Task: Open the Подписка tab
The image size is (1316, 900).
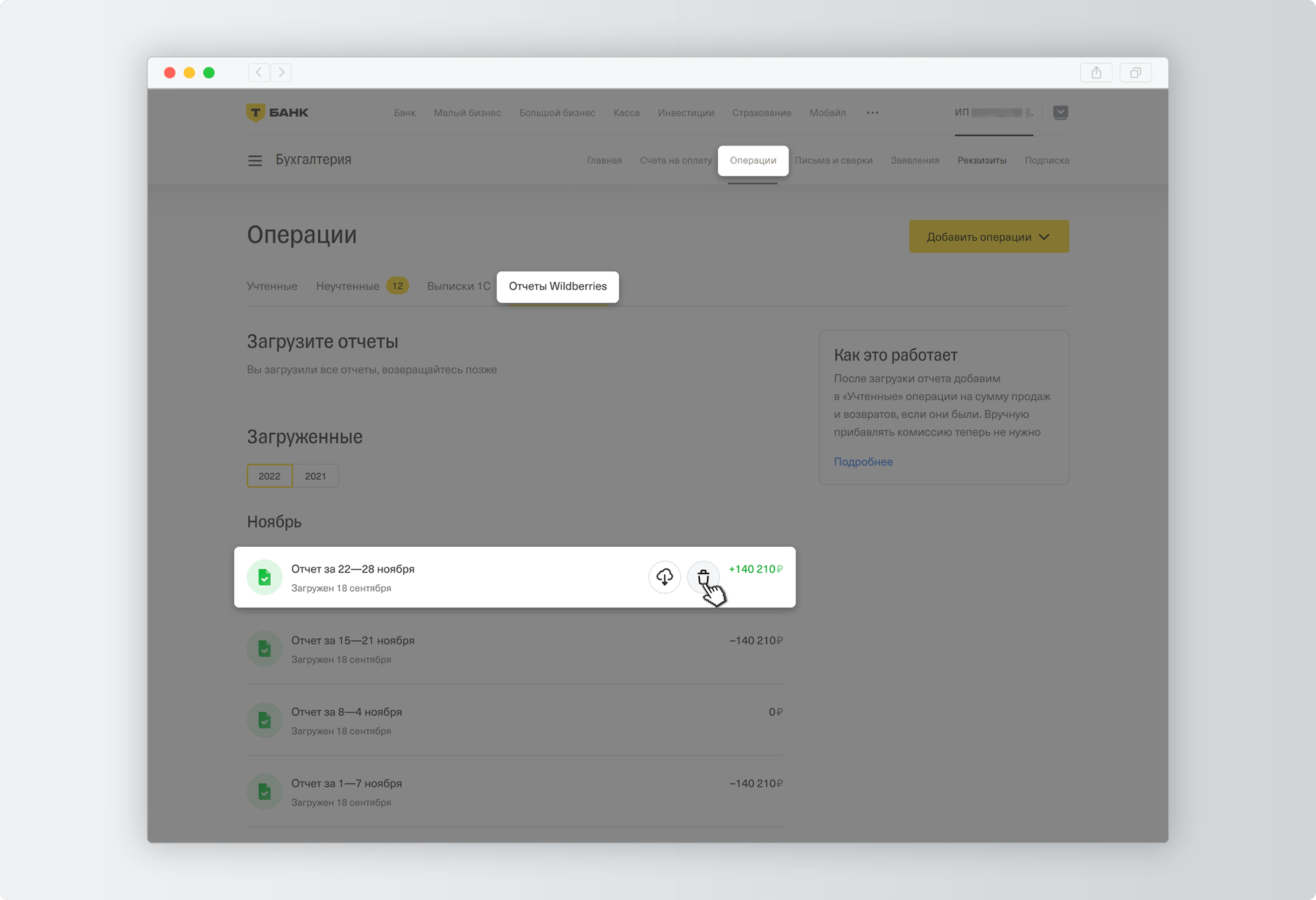Action: 1047,160
